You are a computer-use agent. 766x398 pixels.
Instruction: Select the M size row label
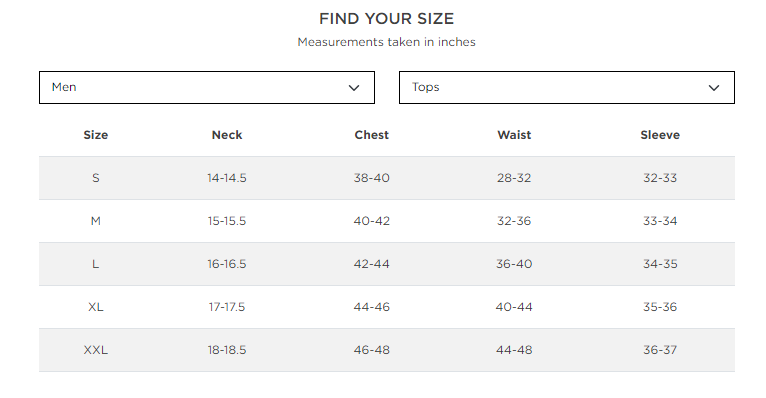point(96,221)
